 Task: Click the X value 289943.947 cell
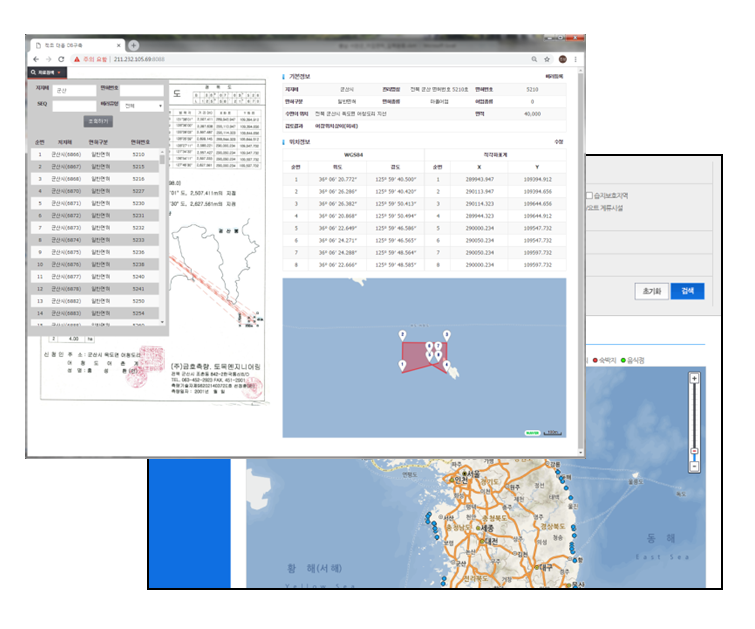tap(479, 179)
